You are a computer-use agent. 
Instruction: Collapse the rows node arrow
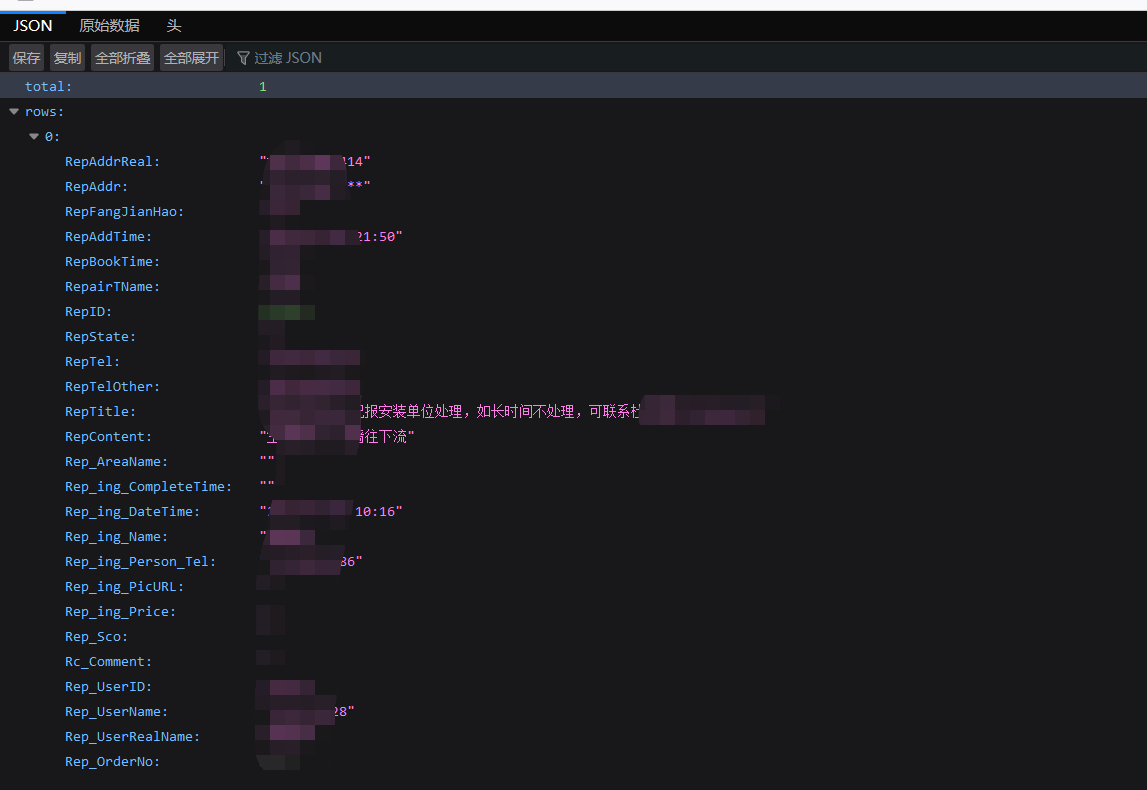coord(14,112)
